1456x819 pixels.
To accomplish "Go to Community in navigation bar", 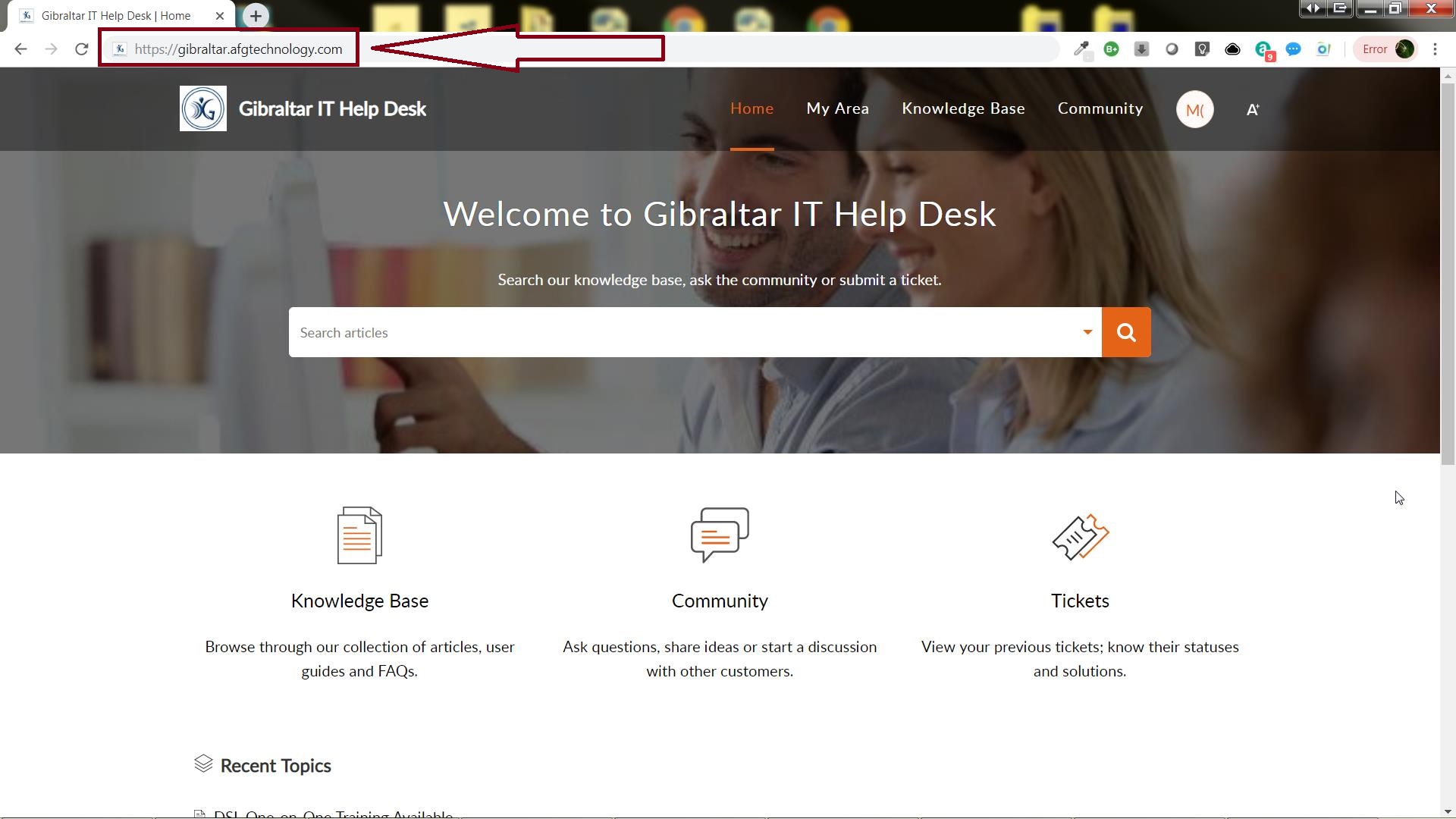I will [1100, 108].
